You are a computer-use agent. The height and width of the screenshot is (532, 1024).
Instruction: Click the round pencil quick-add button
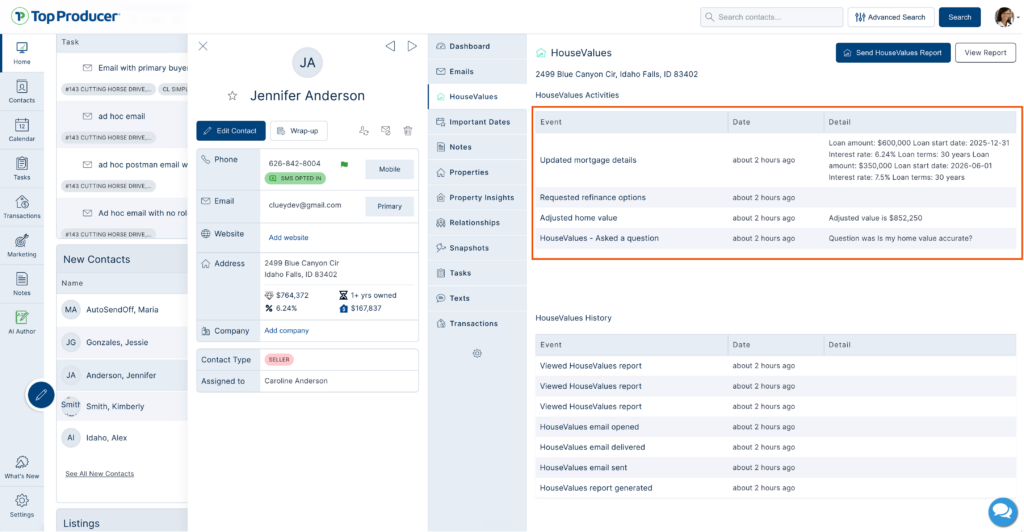point(40,395)
